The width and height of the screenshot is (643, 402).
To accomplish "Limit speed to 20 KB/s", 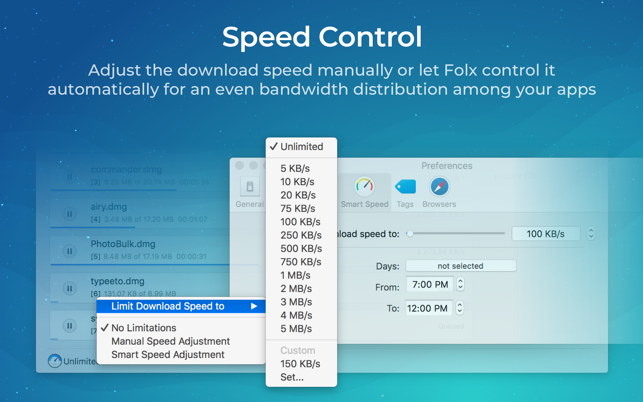I will click(x=301, y=195).
